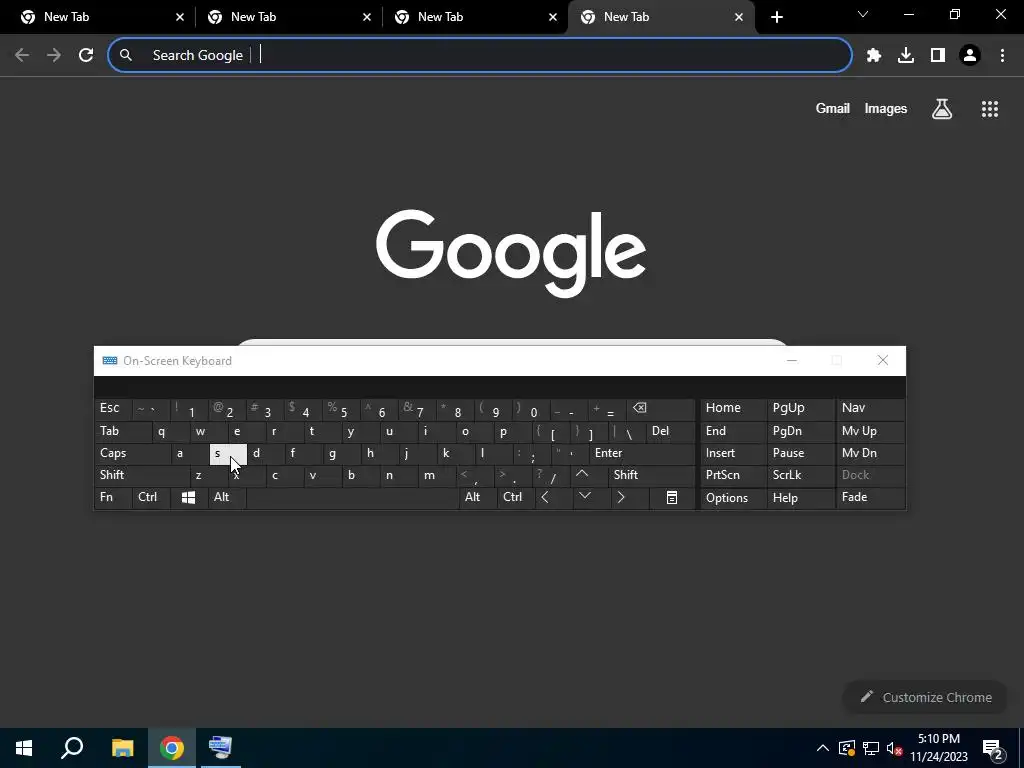Open the Chrome three-dot menu
This screenshot has height=768, width=1024.
click(x=1002, y=56)
